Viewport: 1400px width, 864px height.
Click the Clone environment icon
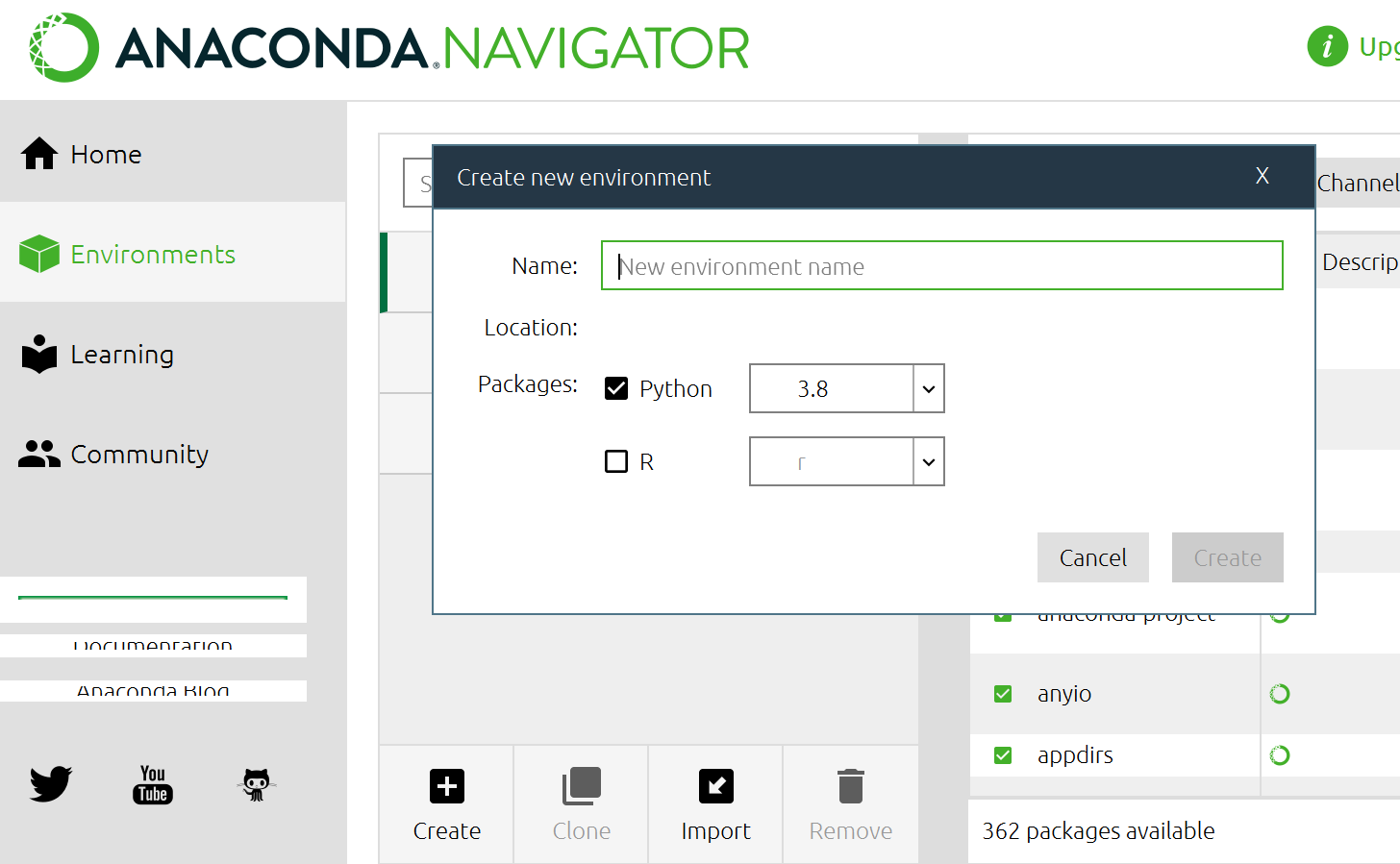pyautogui.click(x=582, y=786)
